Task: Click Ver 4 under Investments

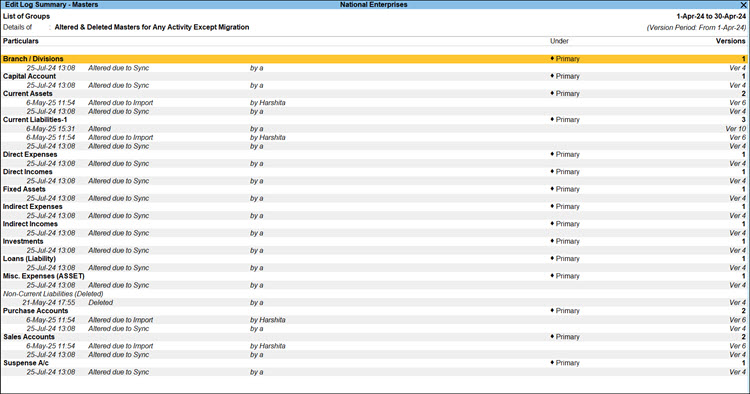Action: tap(738, 250)
